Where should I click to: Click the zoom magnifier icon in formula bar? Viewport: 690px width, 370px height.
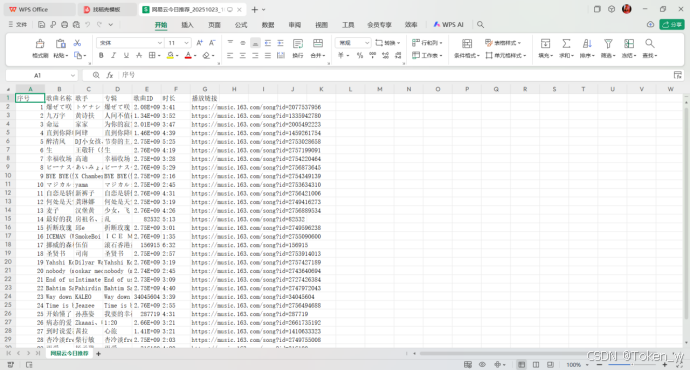pos(96,75)
